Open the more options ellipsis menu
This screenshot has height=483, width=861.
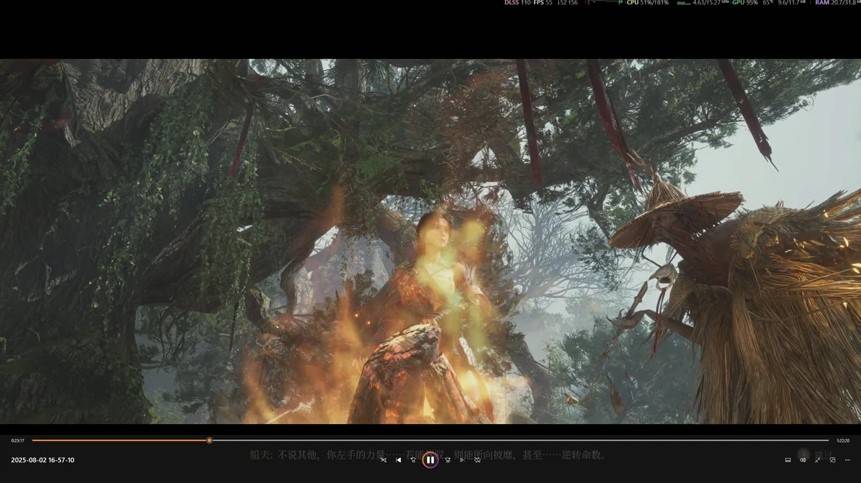pyautogui.click(x=847, y=460)
